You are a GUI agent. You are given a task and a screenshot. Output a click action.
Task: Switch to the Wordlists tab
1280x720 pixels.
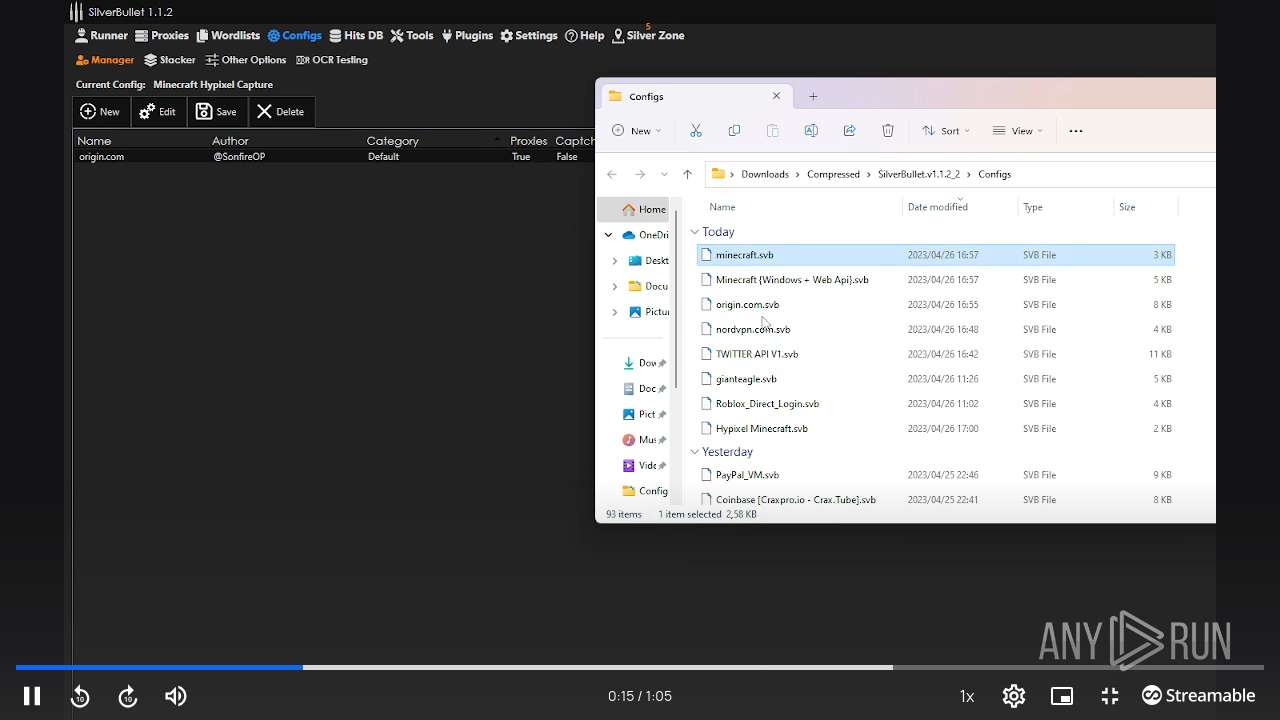tap(228, 35)
